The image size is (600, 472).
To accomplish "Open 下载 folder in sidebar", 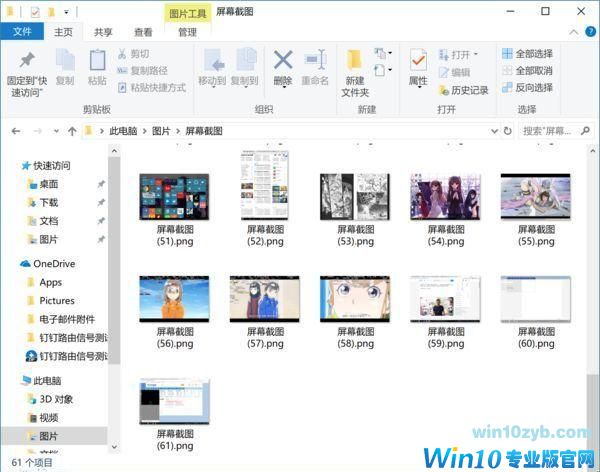I will (48, 202).
